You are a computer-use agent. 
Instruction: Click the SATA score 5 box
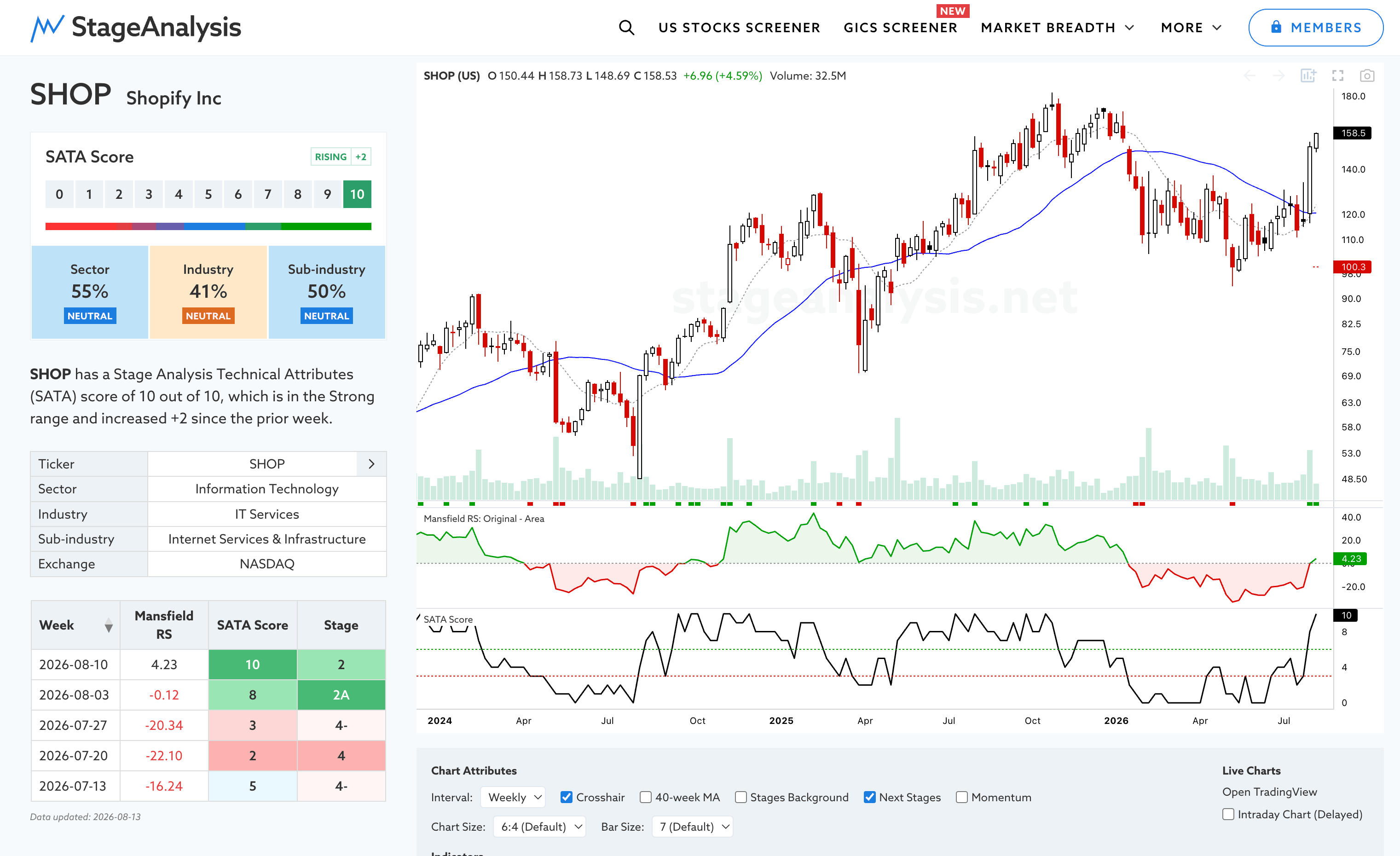click(x=208, y=194)
